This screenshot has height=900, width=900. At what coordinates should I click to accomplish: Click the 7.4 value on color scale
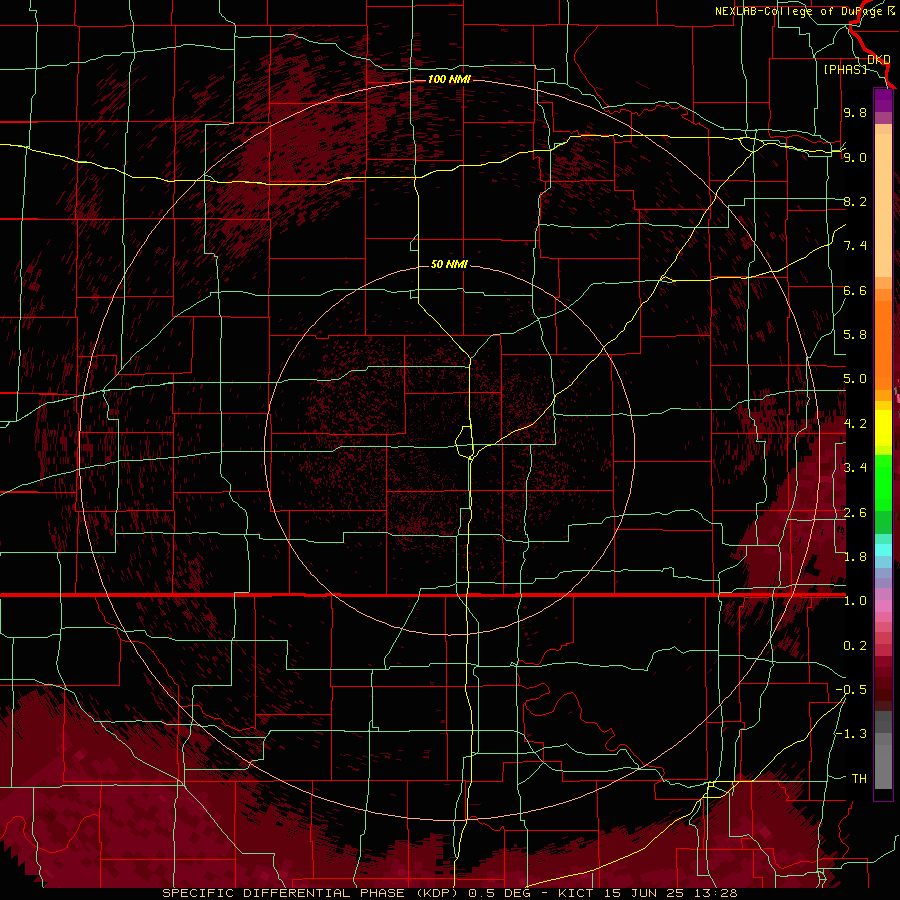point(855,246)
